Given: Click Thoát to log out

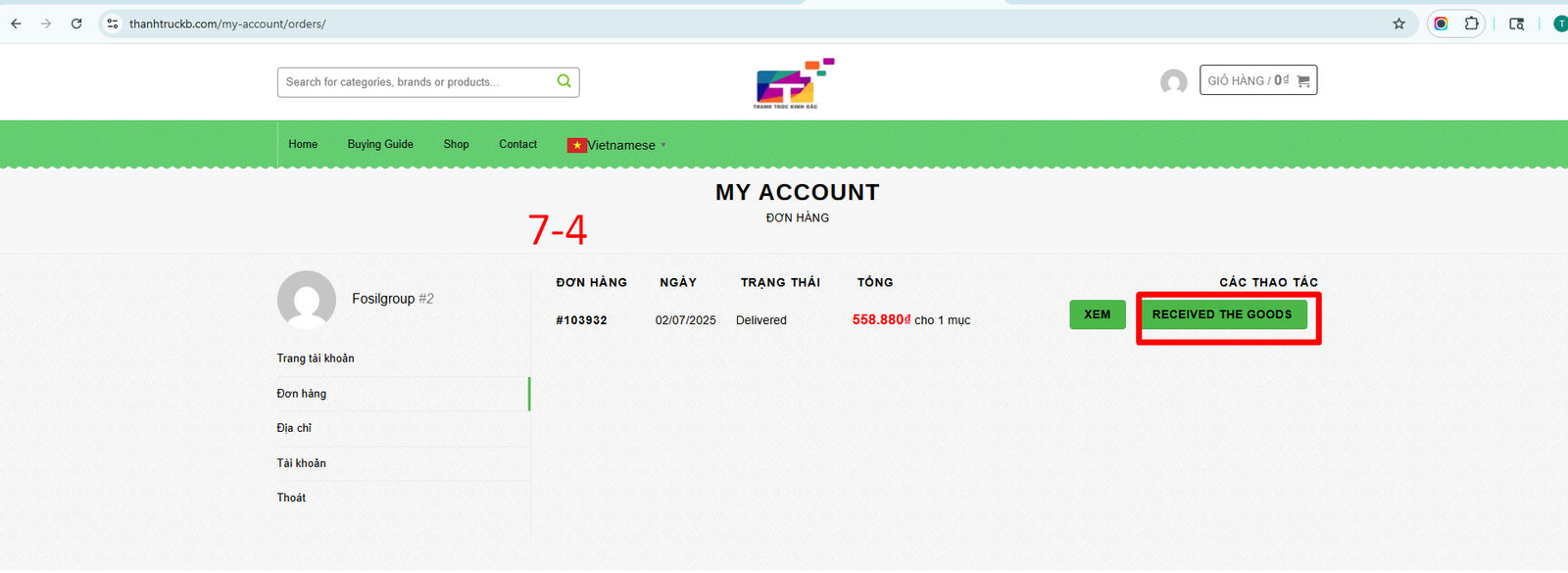Looking at the screenshot, I should point(291,498).
